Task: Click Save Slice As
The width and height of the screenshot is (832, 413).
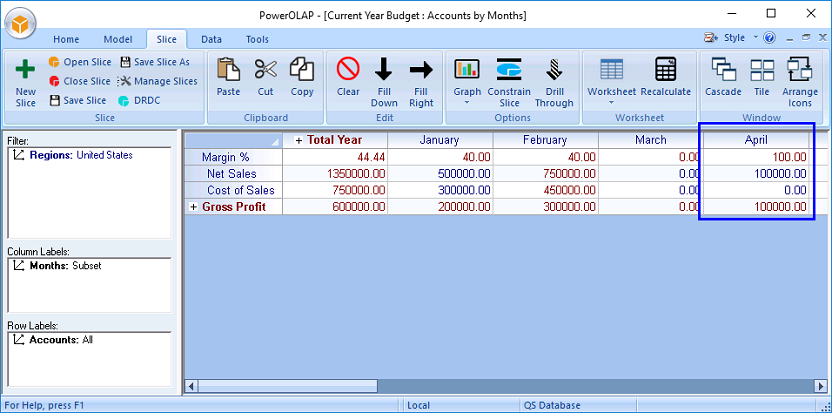Action: pos(155,62)
